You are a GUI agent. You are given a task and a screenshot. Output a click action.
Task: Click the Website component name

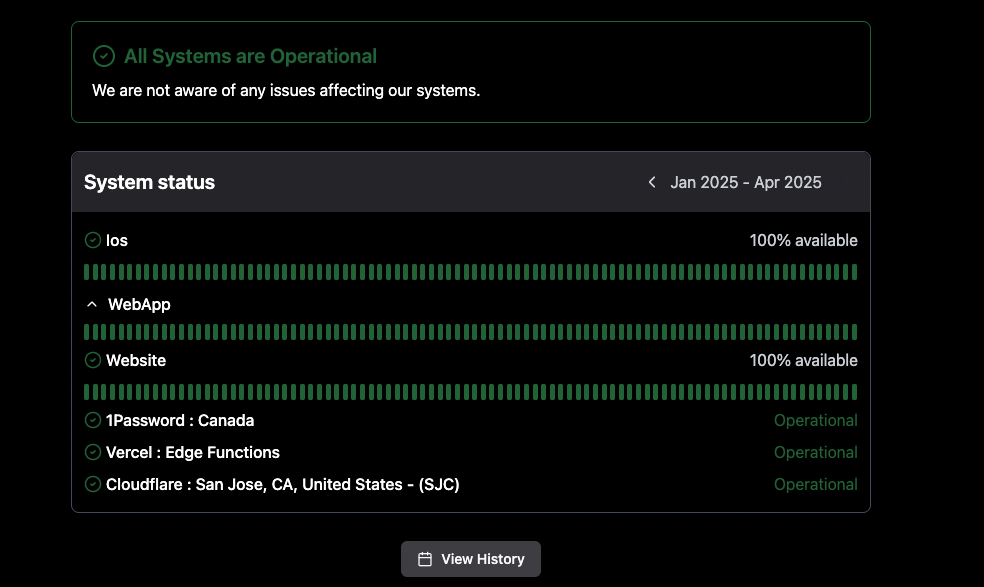136,360
